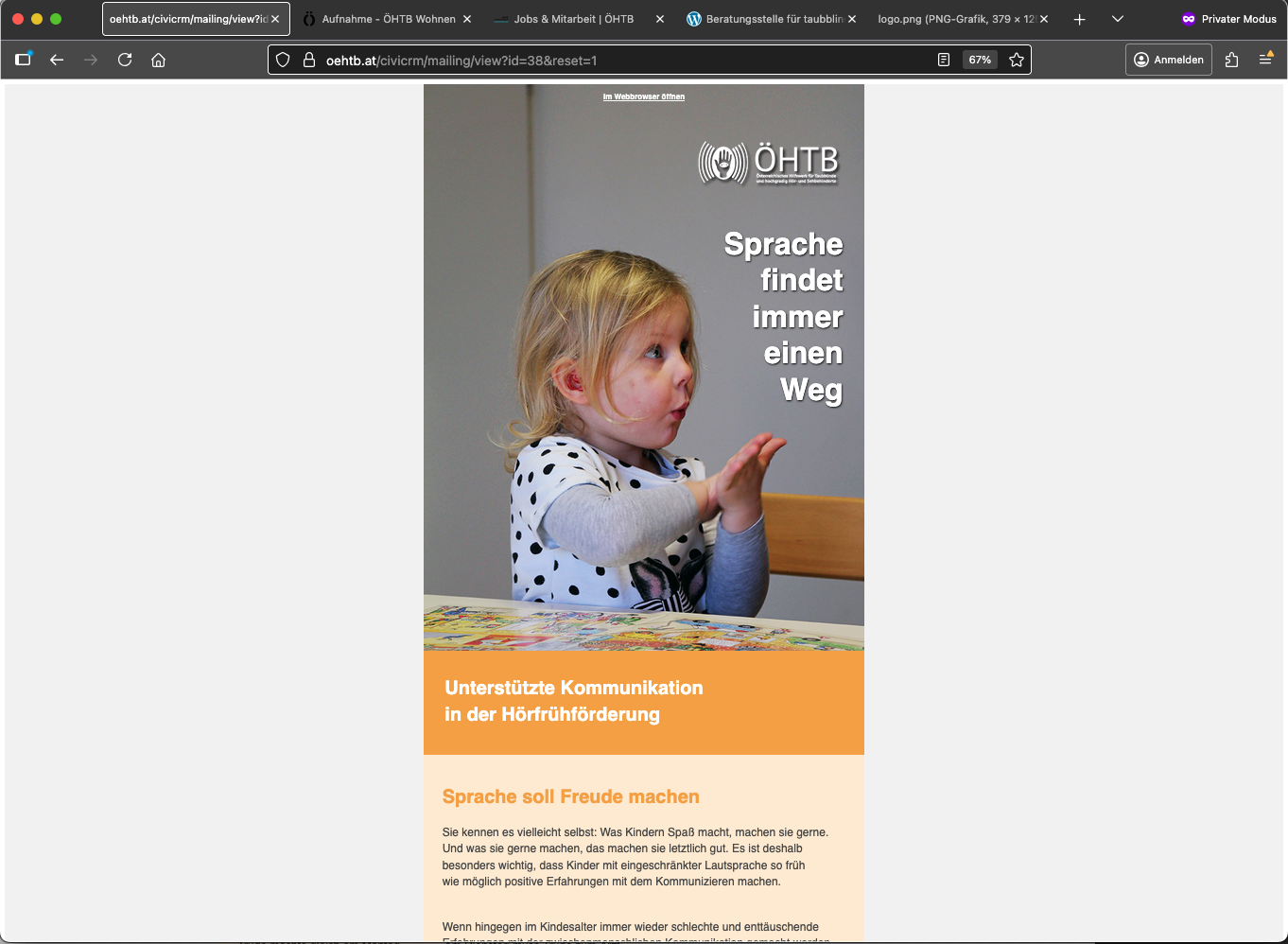1288x944 pixels.
Task: Reload the current page
Action: 125,60
